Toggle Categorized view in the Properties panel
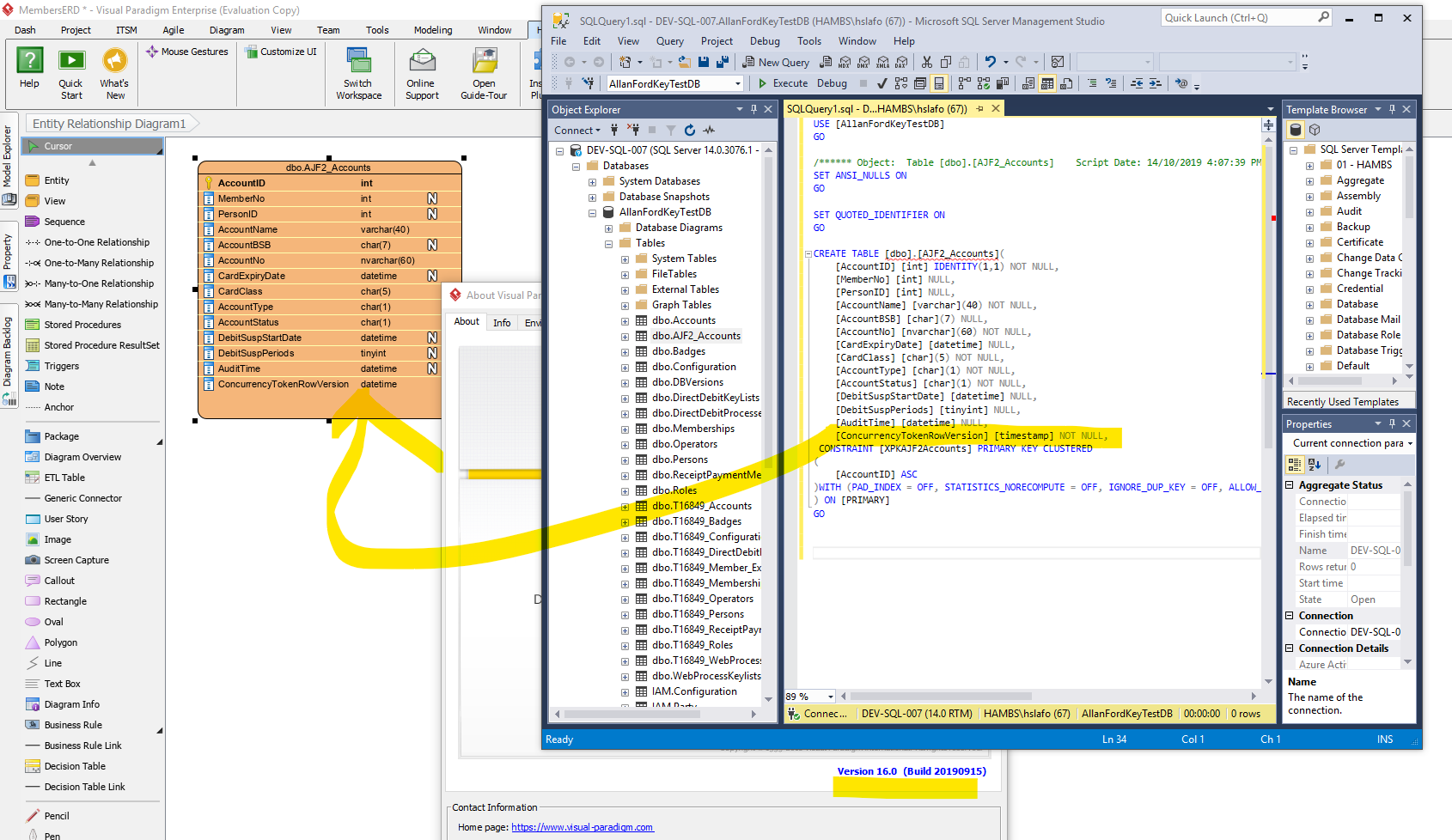This screenshot has width=1452, height=840. tap(1295, 464)
